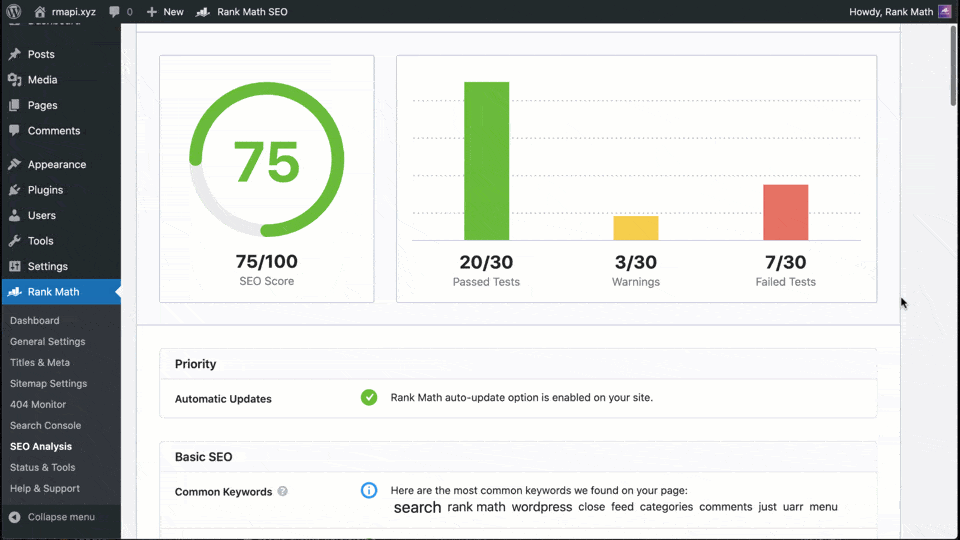Viewport: 960px width, 540px height.
Task: Click the '20/30' Passed Tests count
Action: (x=486, y=262)
